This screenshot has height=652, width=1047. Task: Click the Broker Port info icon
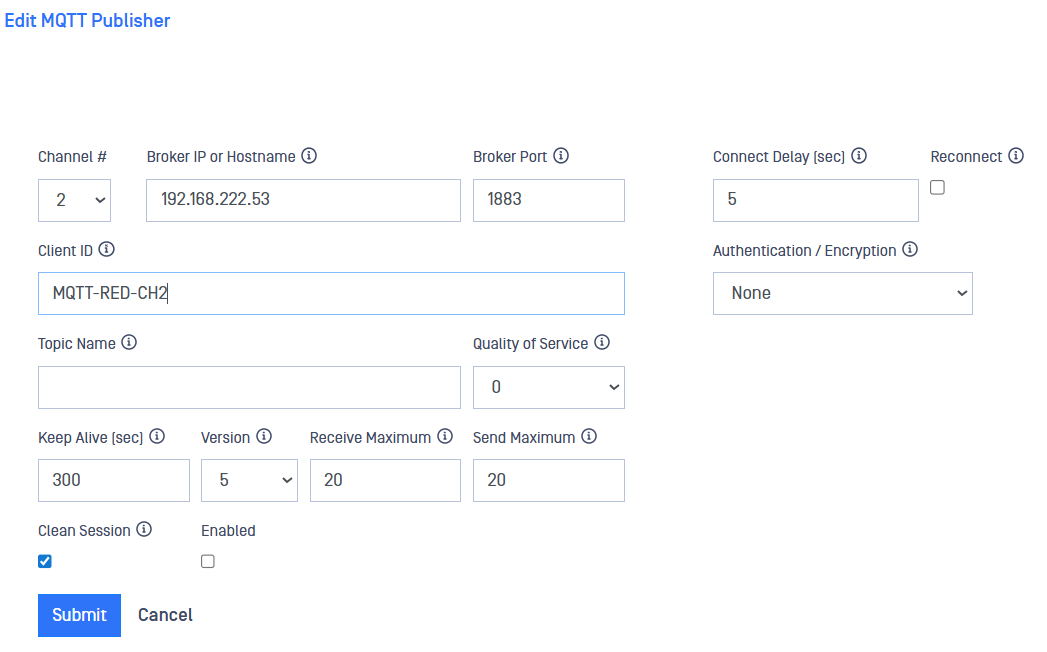[561, 156]
